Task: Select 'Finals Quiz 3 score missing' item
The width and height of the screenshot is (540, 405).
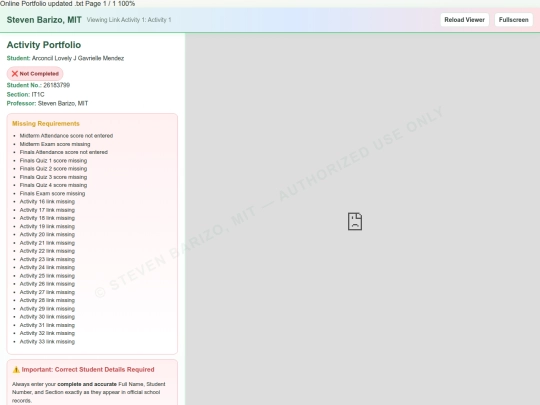Action: pyautogui.click(x=53, y=177)
